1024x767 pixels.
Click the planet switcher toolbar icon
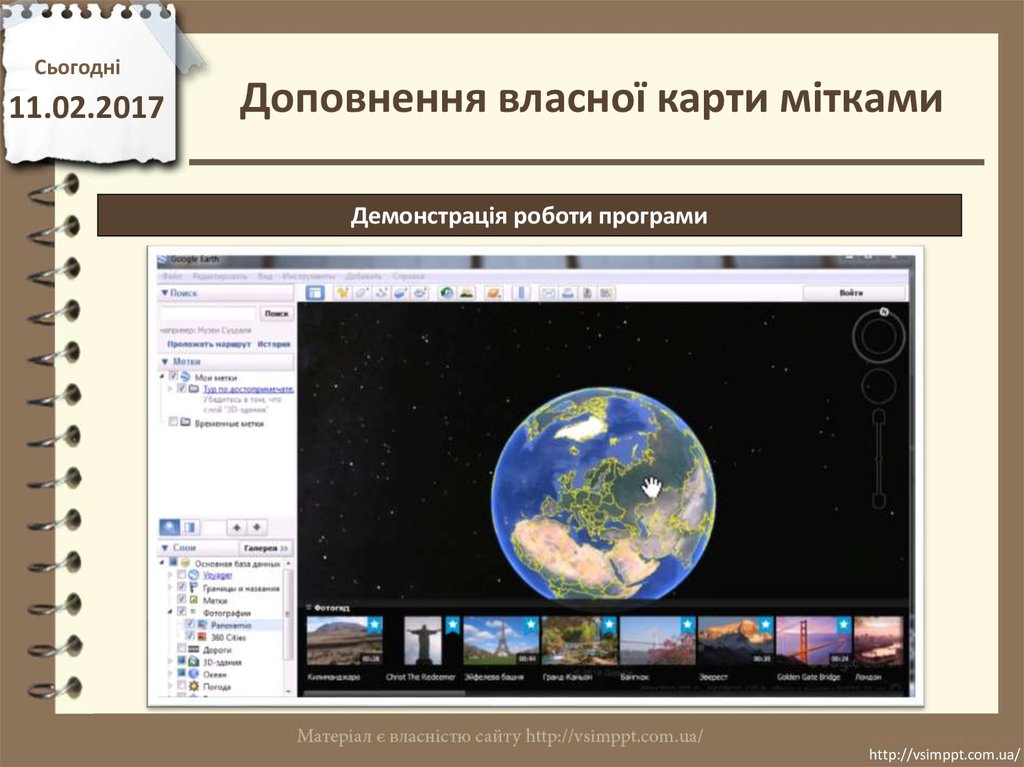click(493, 293)
